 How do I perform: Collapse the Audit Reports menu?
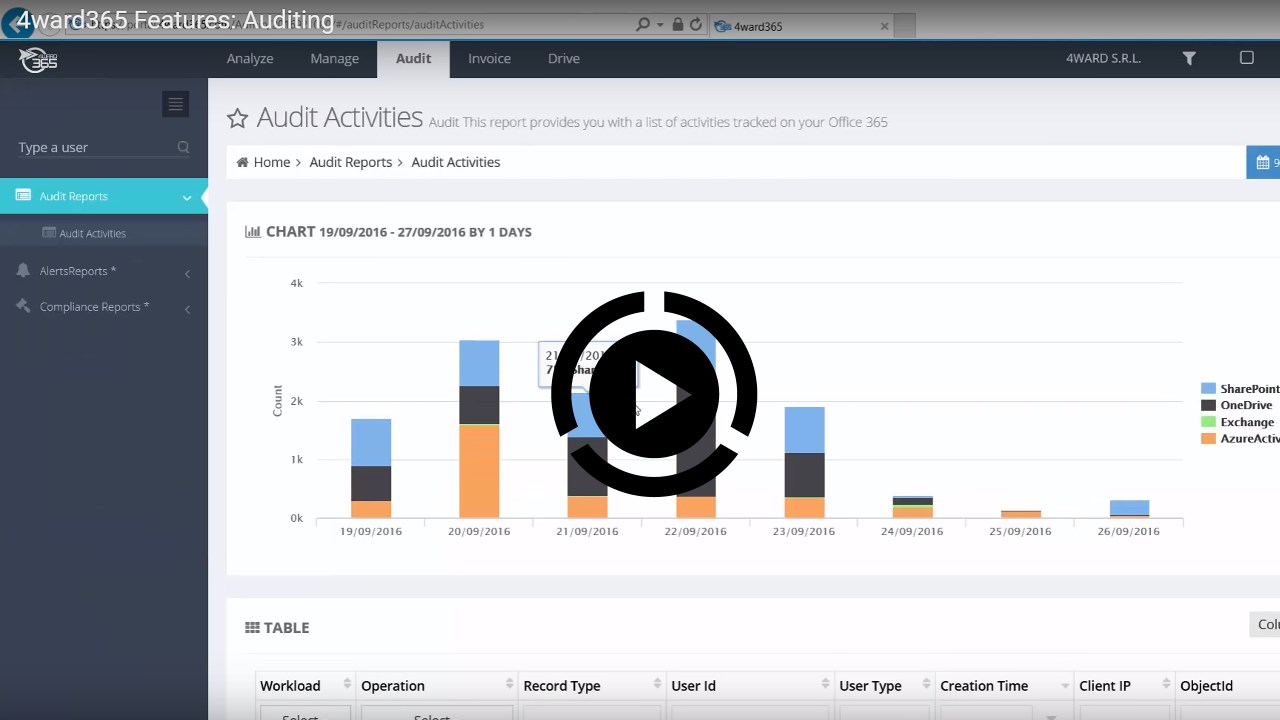pos(187,197)
